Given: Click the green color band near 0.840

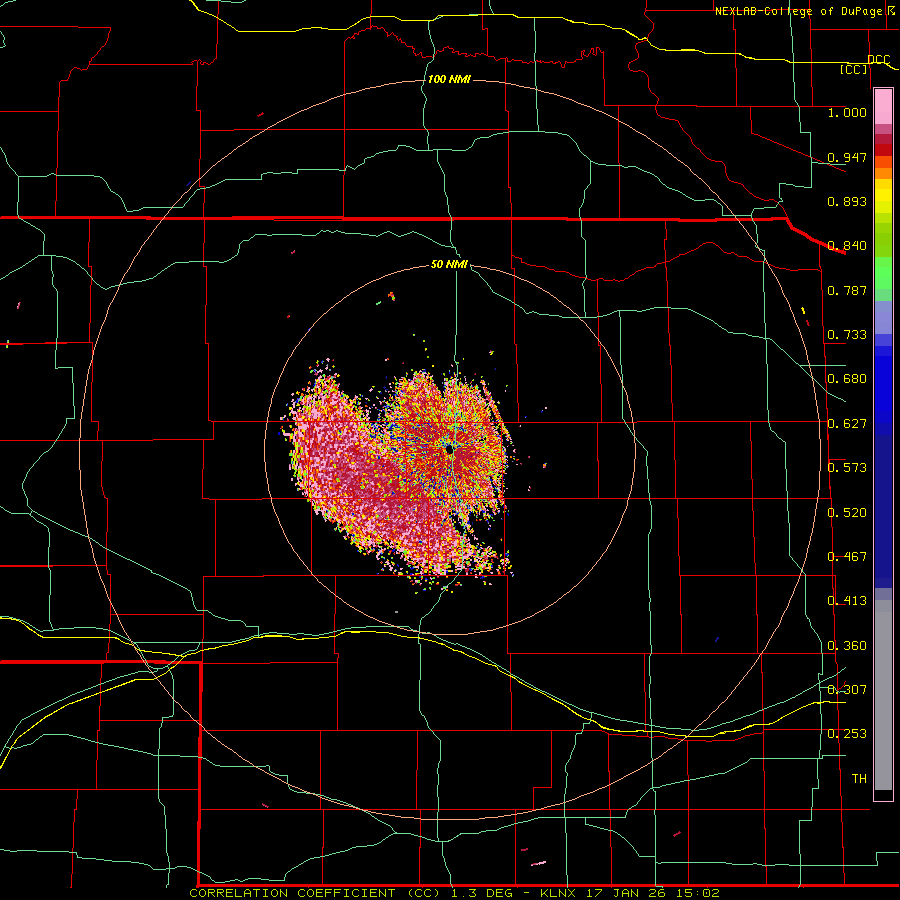Looking at the screenshot, I should pyautogui.click(x=883, y=240).
